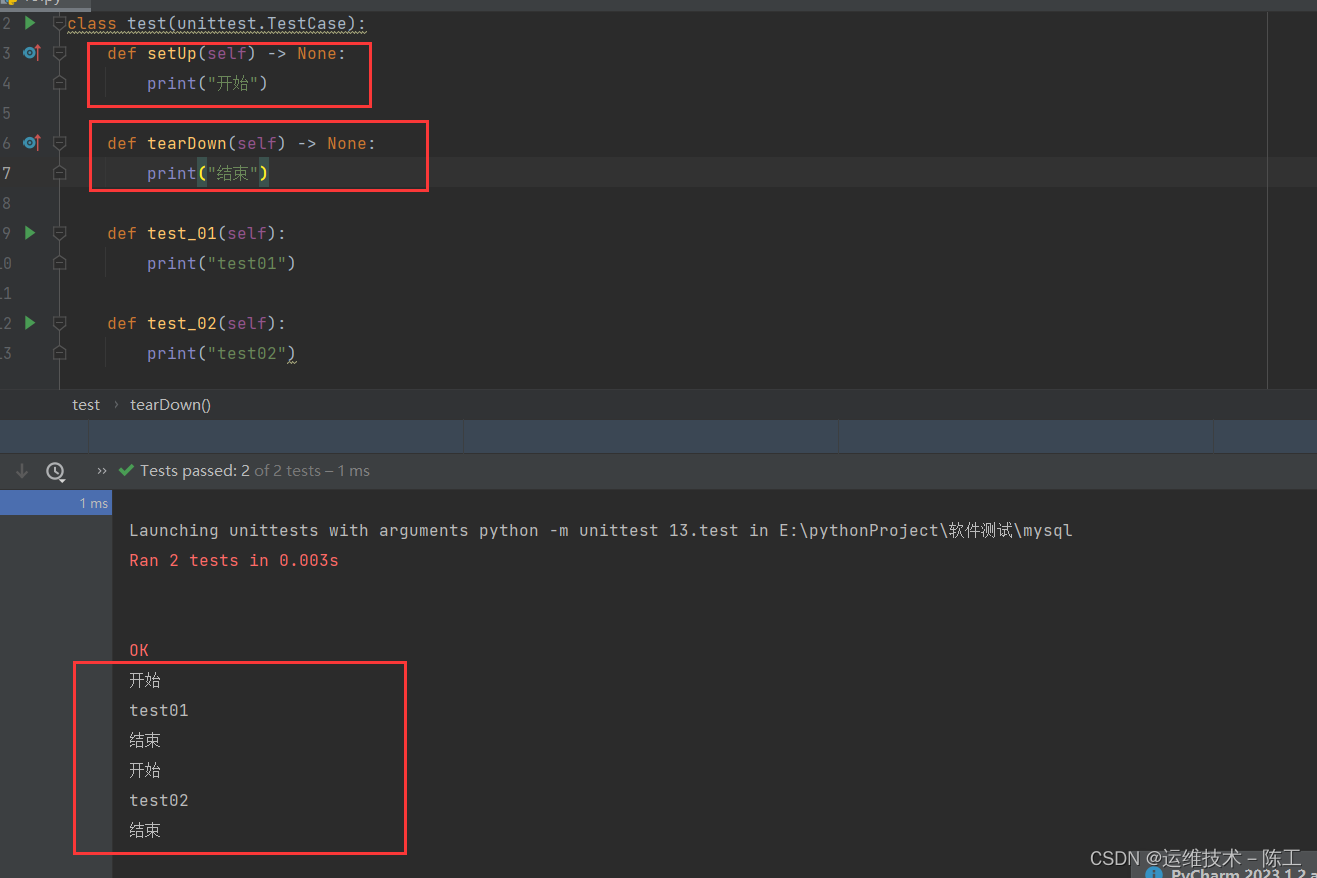Click 'test02' in console output
The width and height of the screenshot is (1317, 878).
(x=159, y=801)
